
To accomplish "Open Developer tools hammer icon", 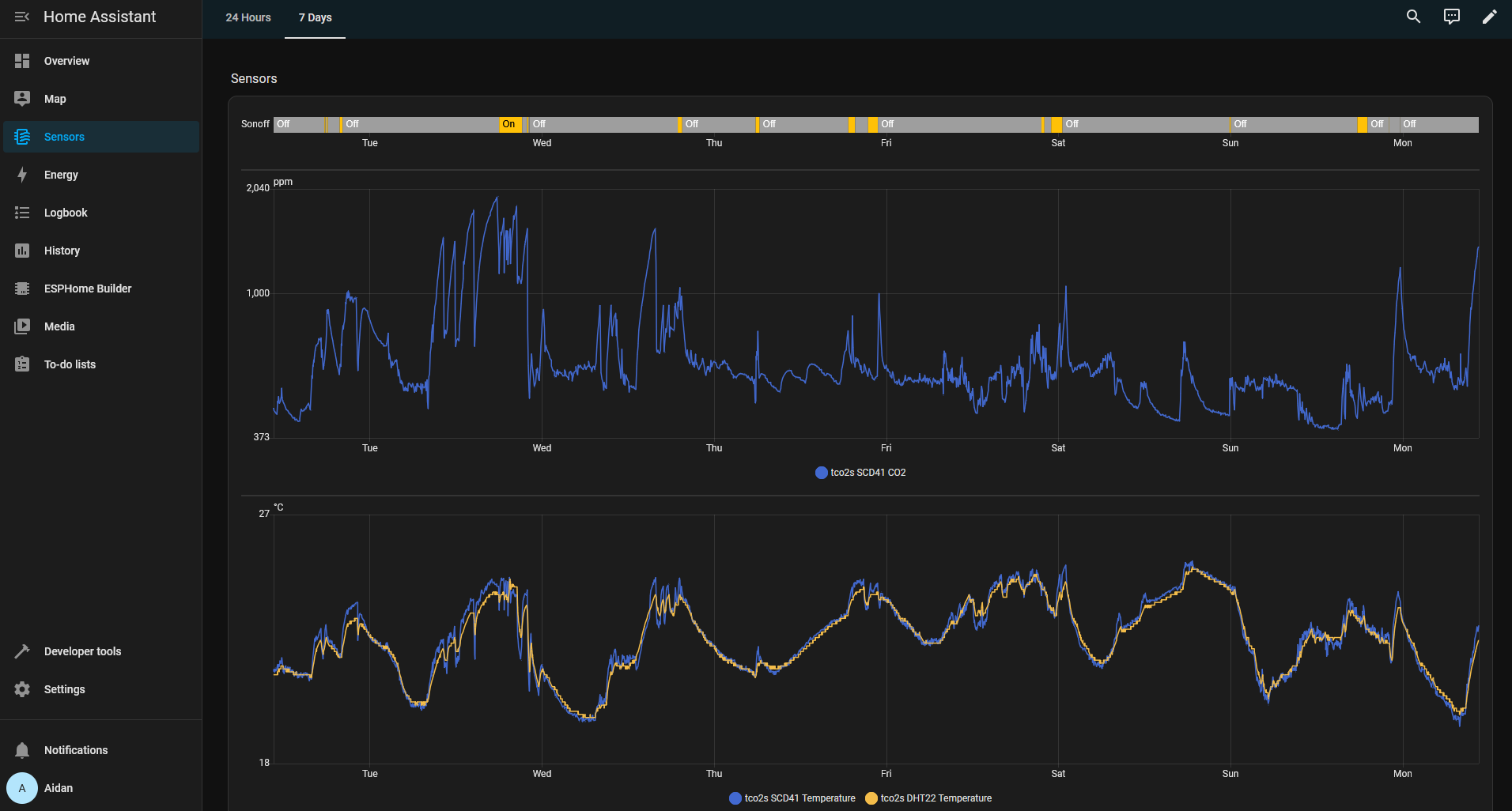I will point(22,651).
